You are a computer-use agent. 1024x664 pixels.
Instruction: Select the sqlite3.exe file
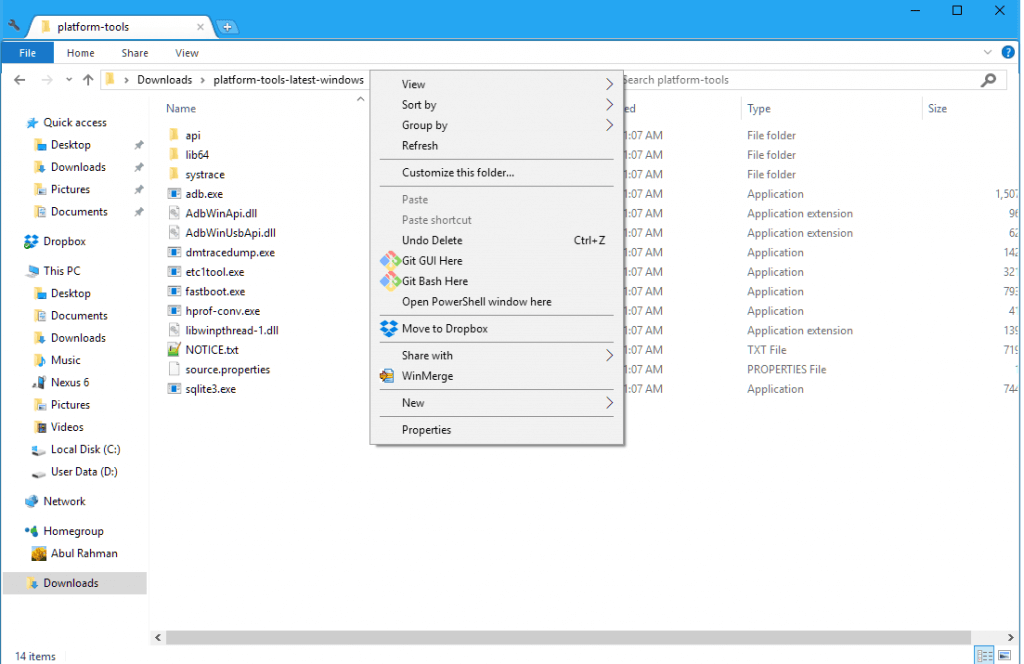[210, 389]
